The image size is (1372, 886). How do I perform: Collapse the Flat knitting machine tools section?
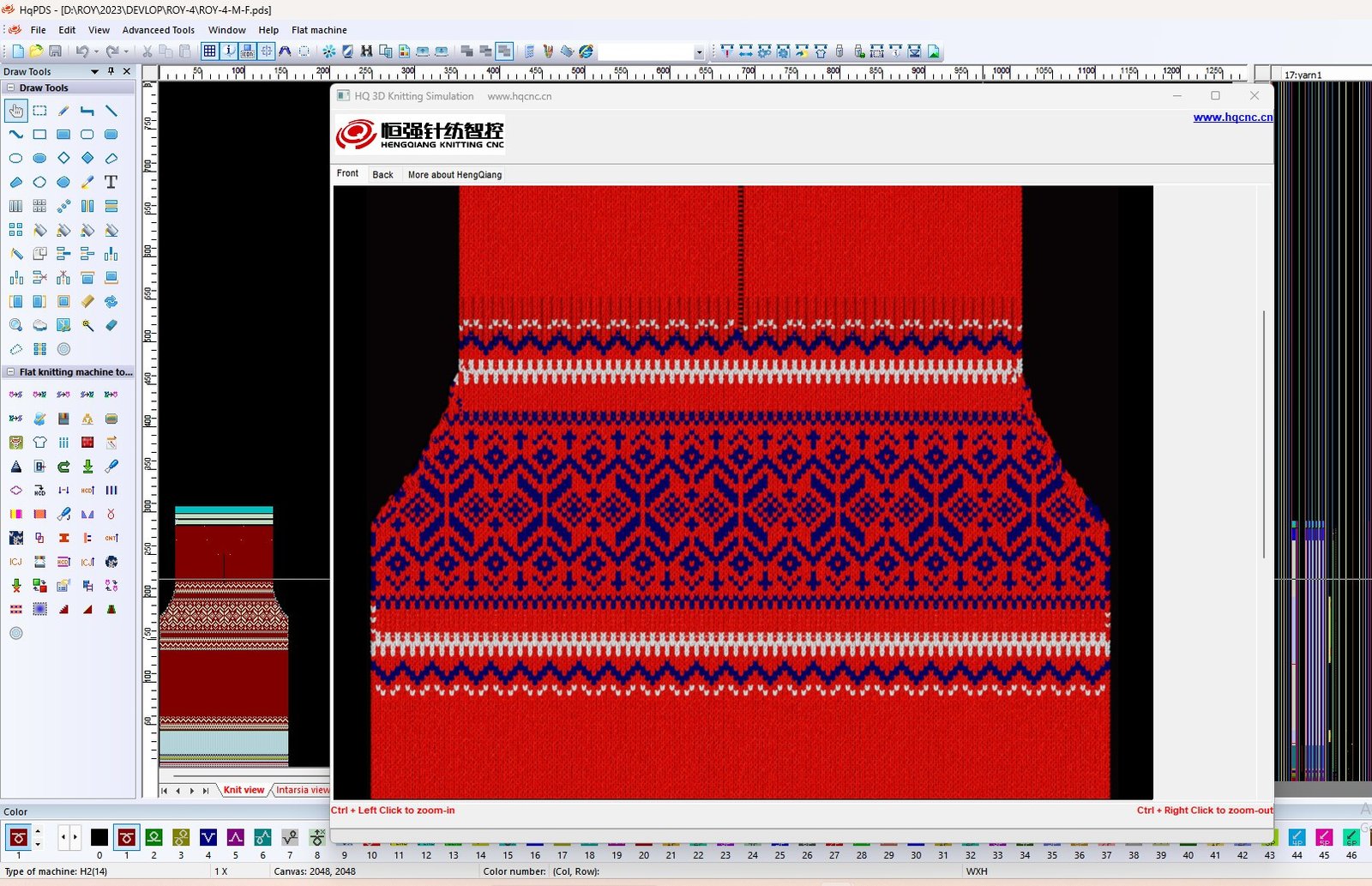click(10, 372)
